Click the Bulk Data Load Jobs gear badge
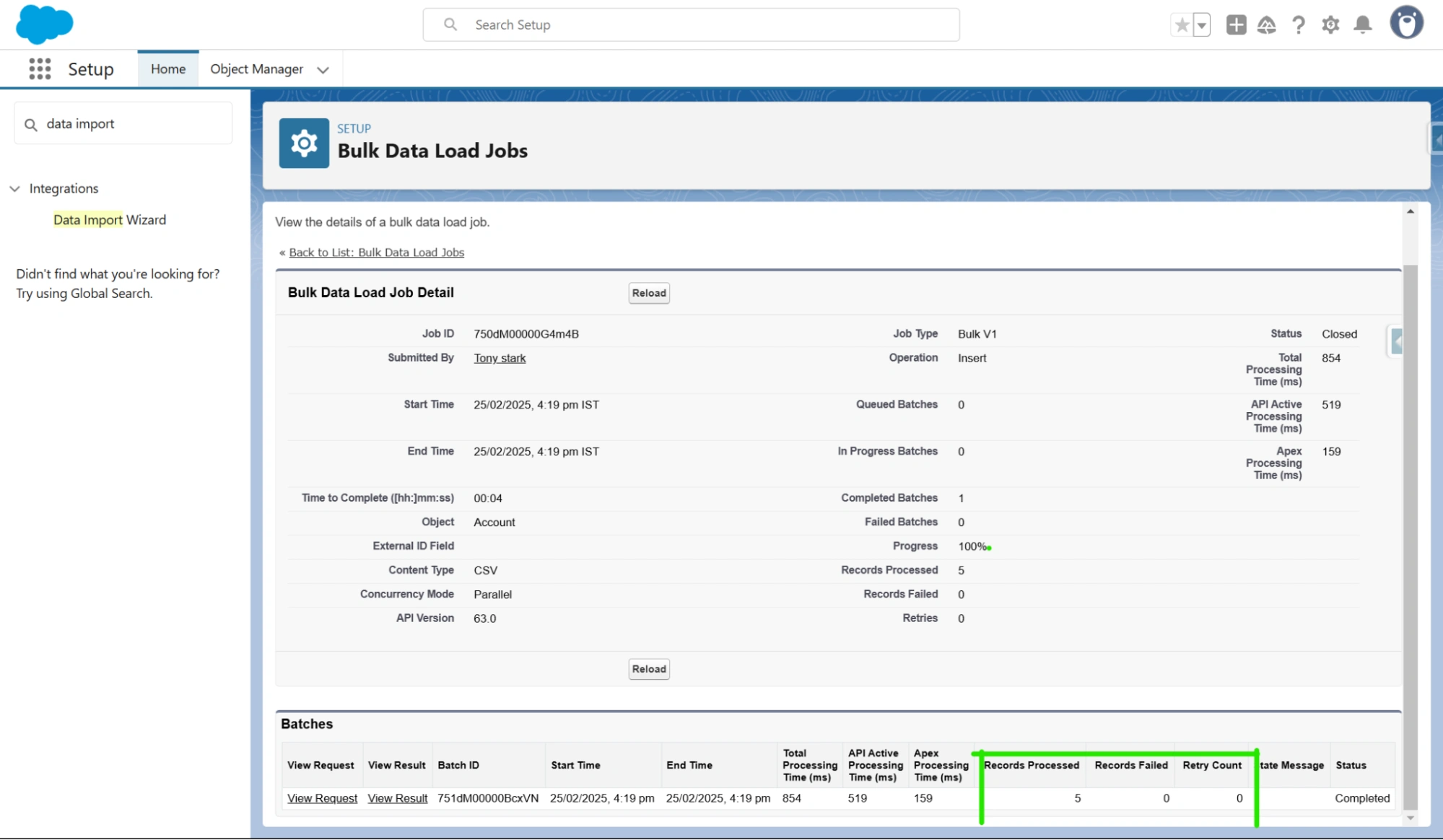Viewport: 1443px width, 840px height. (x=304, y=143)
